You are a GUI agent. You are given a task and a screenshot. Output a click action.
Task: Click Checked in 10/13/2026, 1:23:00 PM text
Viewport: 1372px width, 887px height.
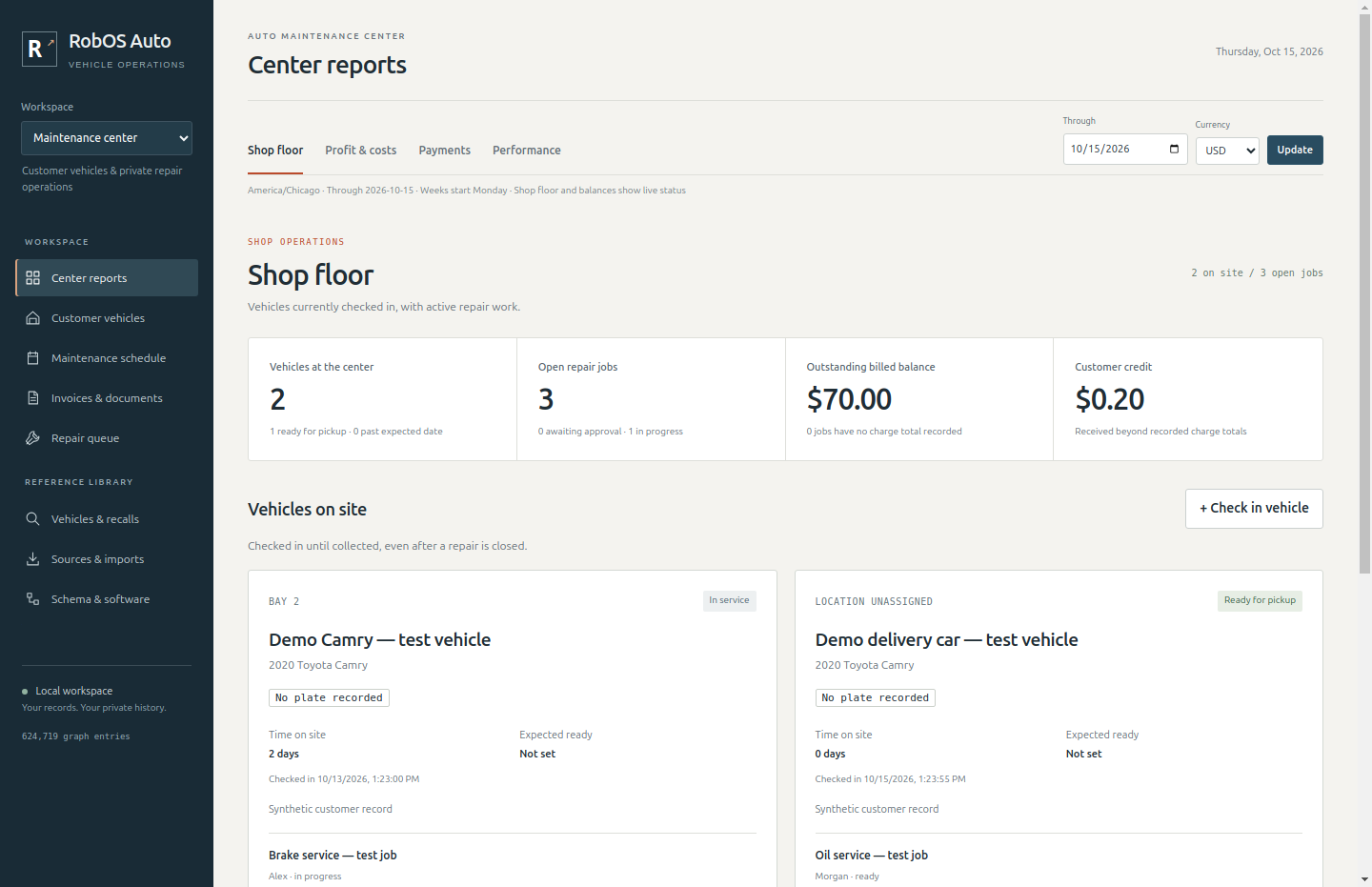point(344,779)
